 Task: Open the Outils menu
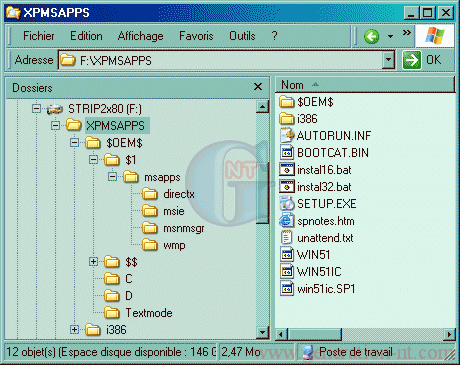pos(242,36)
